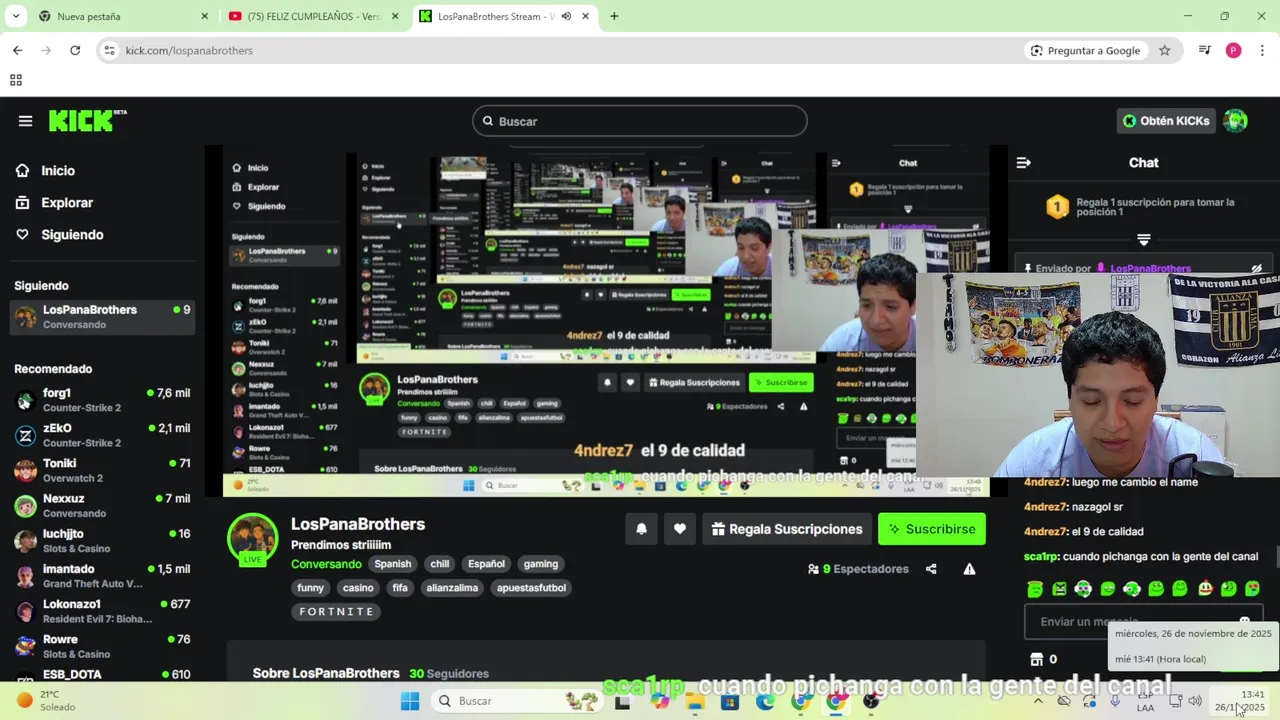Open the emoji picker in the message box
The image size is (1280, 720).
pos(1244,621)
